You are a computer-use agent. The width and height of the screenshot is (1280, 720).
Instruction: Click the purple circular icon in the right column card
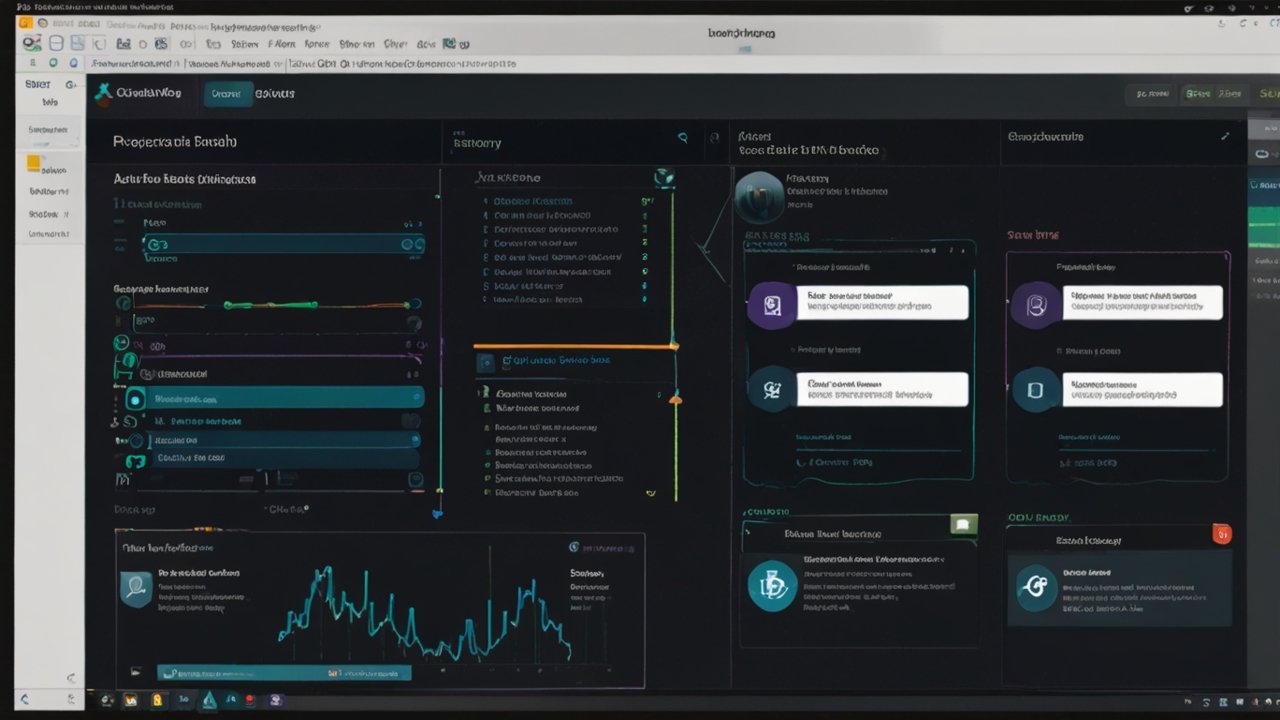tap(1035, 305)
